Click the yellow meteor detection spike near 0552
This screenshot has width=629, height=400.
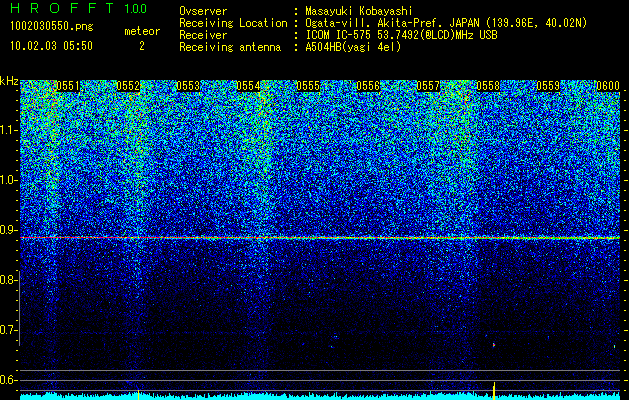click(x=138, y=395)
